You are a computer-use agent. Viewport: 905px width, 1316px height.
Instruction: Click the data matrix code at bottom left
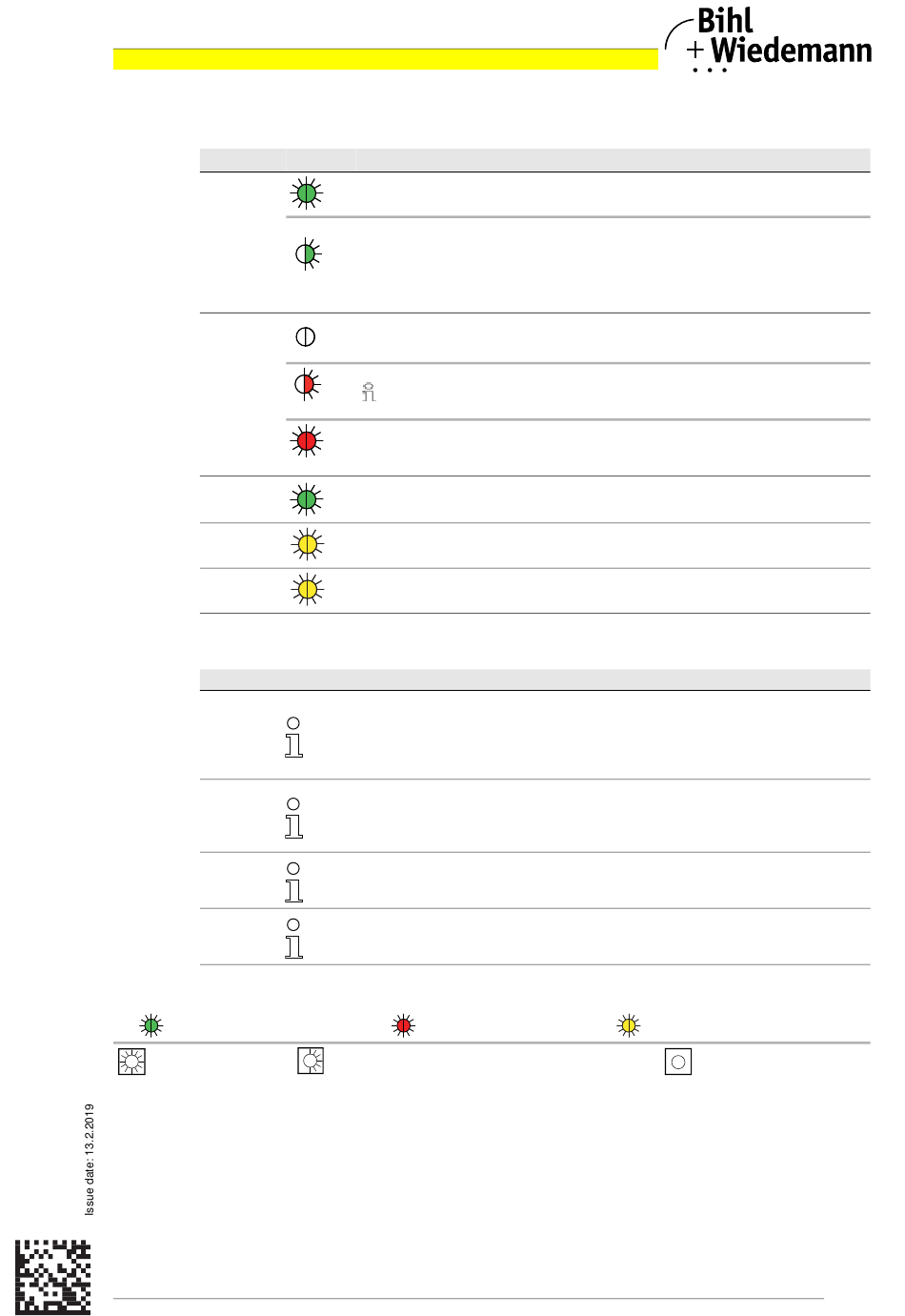[53, 1277]
